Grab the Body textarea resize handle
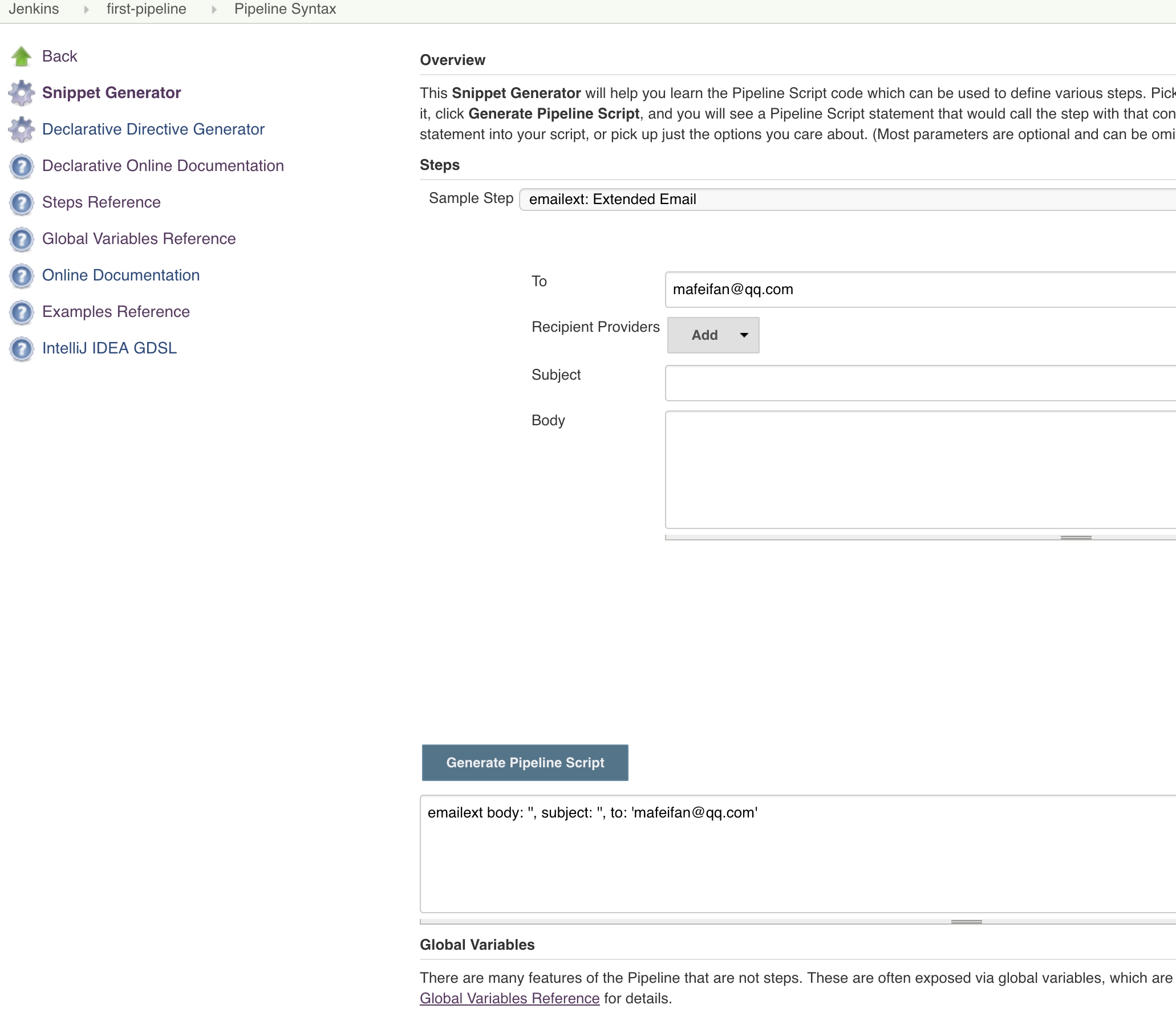 click(x=1076, y=537)
